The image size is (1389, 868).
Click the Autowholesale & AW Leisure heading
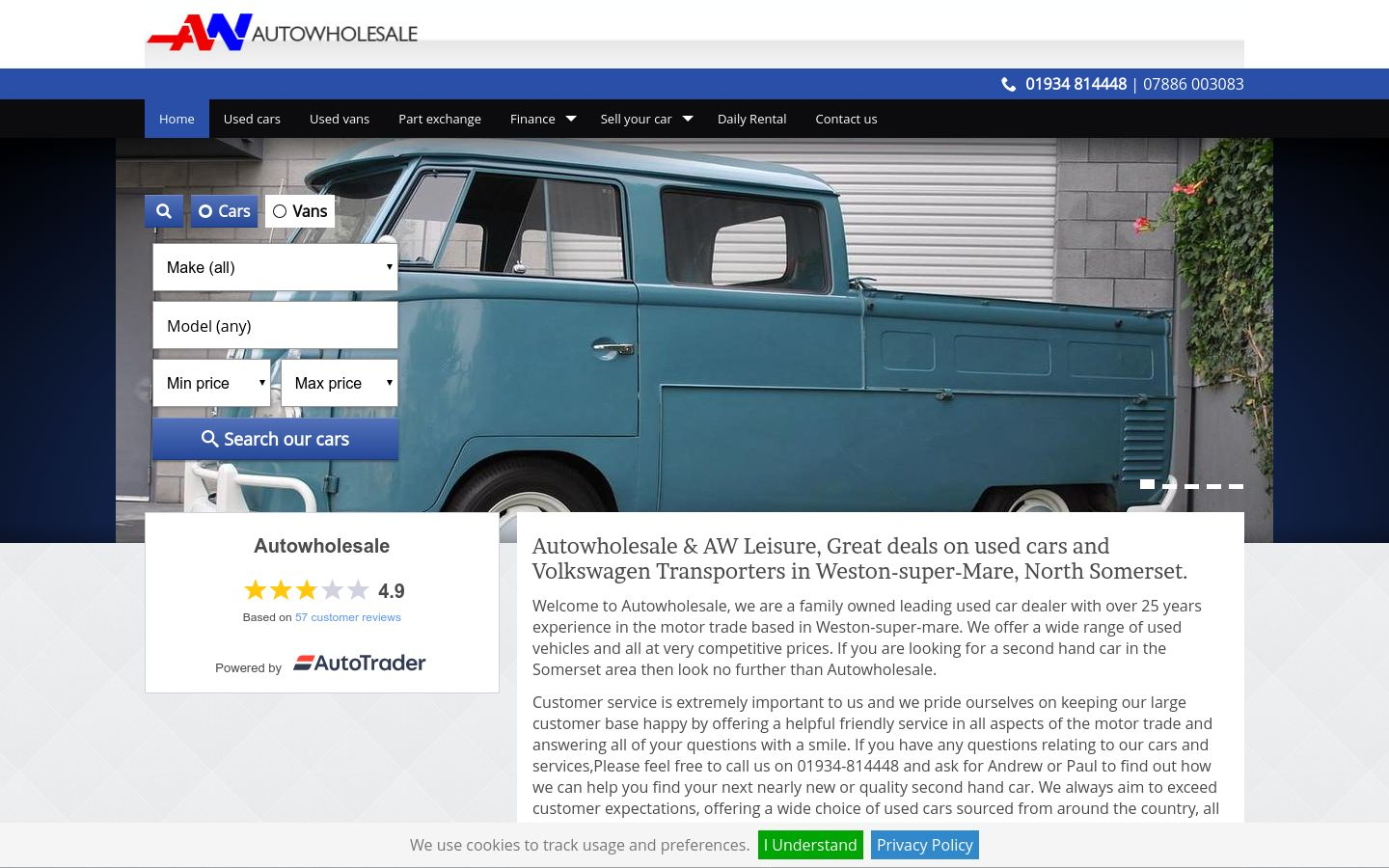pos(859,558)
